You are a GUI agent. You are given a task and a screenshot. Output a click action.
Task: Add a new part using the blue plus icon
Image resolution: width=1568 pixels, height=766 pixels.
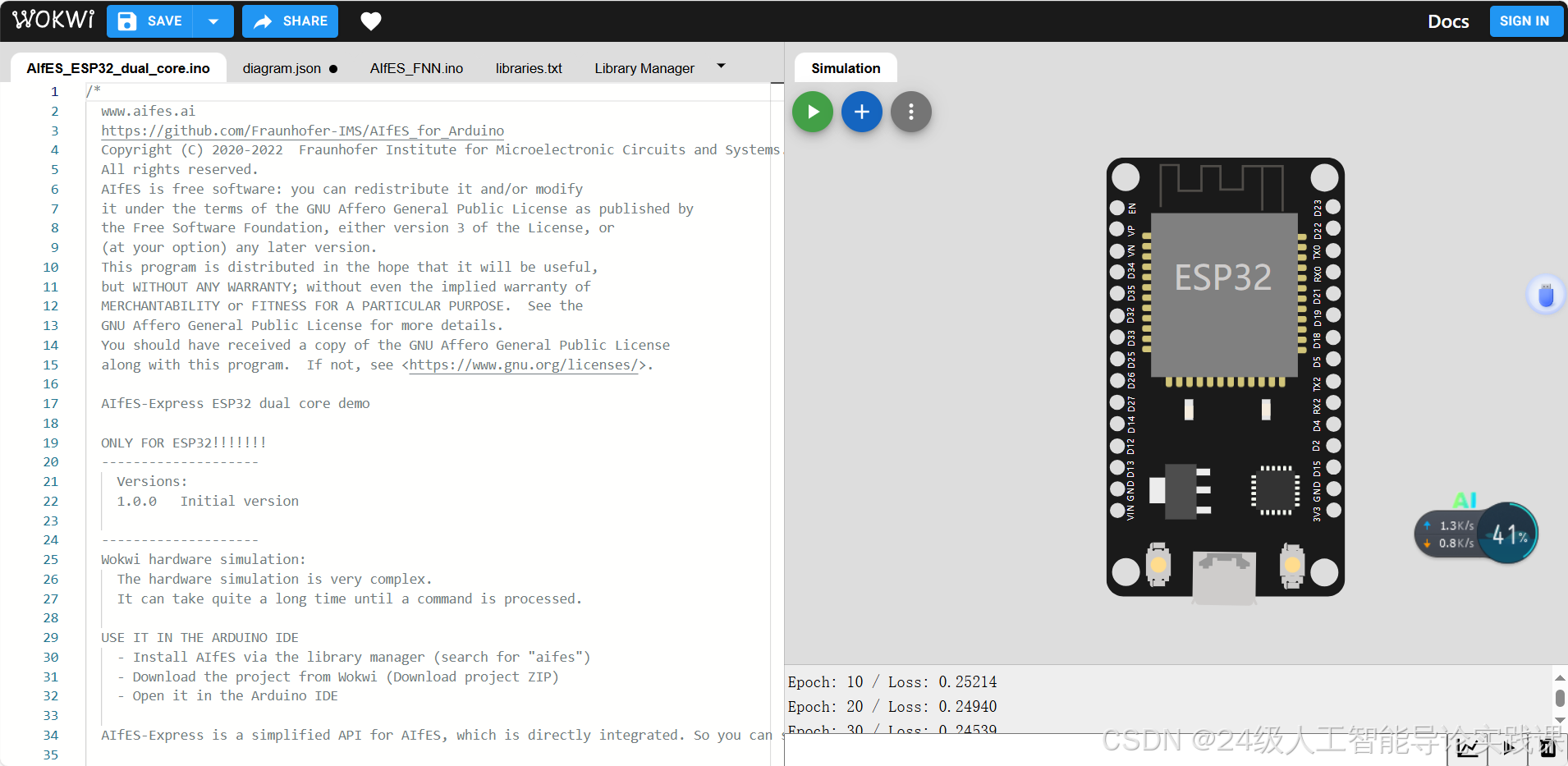pyautogui.click(x=861, y=111)
